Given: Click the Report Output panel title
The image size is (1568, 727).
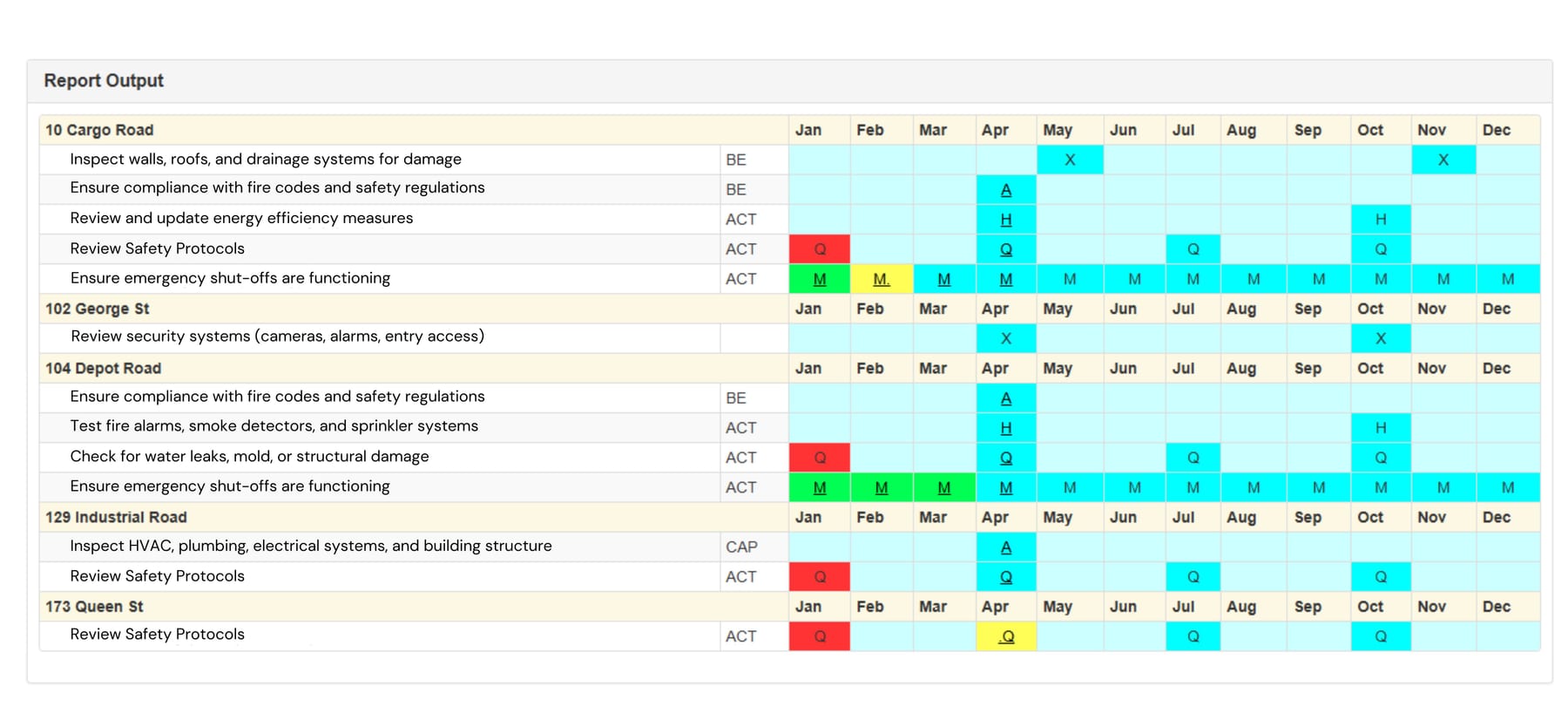Looking at the screenshot, I should [104, 80].
